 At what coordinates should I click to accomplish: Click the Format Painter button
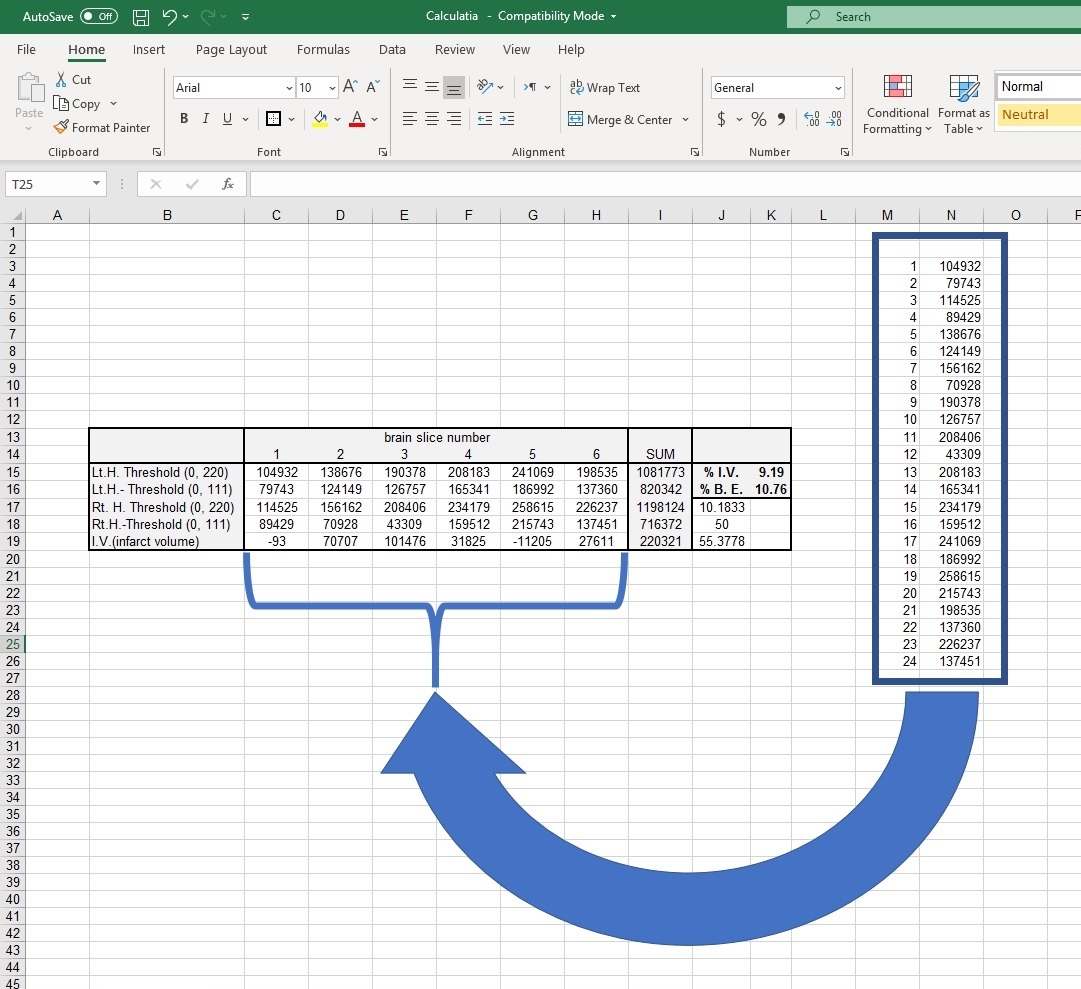[x=102, y=128]
